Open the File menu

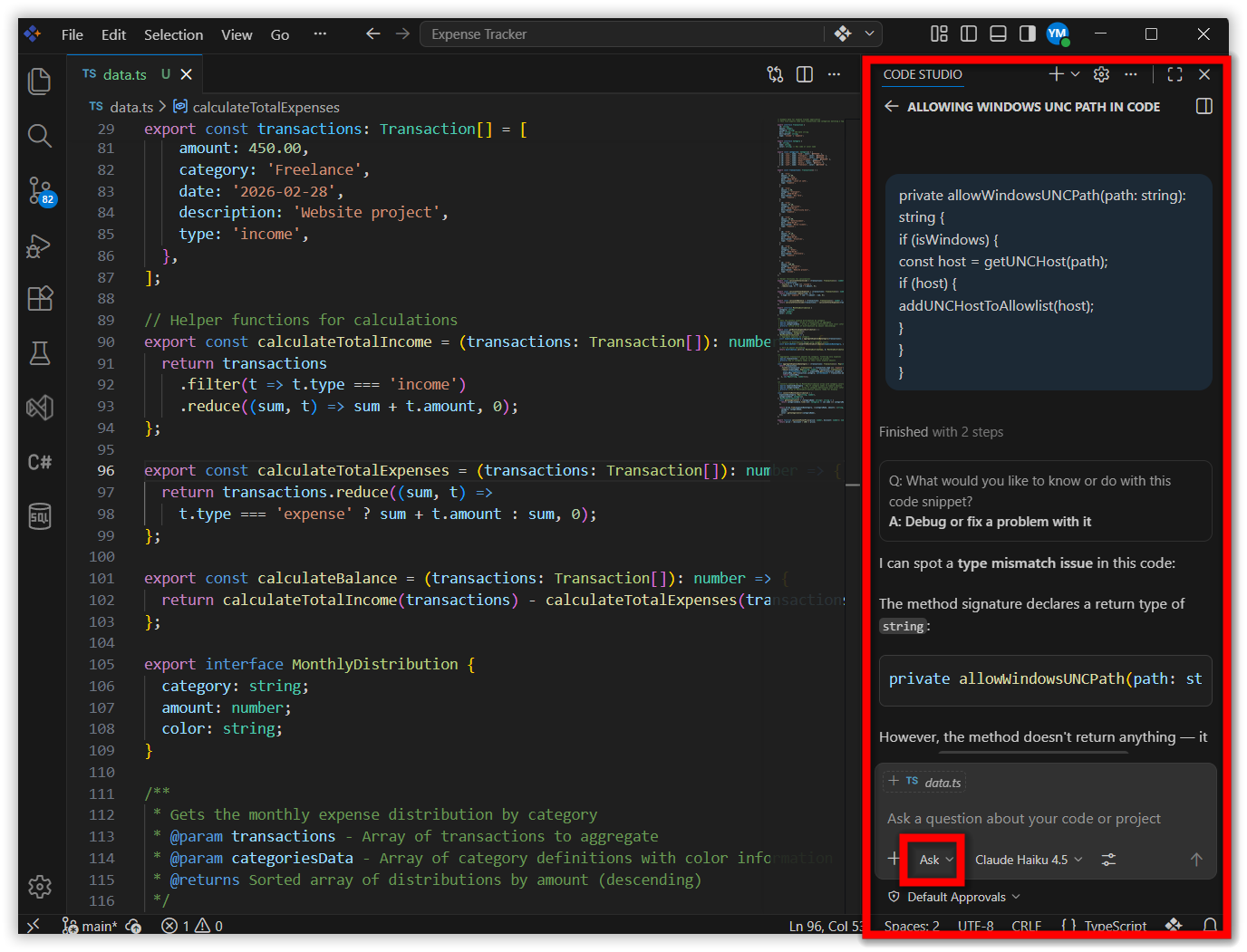(x=72, y=34)
